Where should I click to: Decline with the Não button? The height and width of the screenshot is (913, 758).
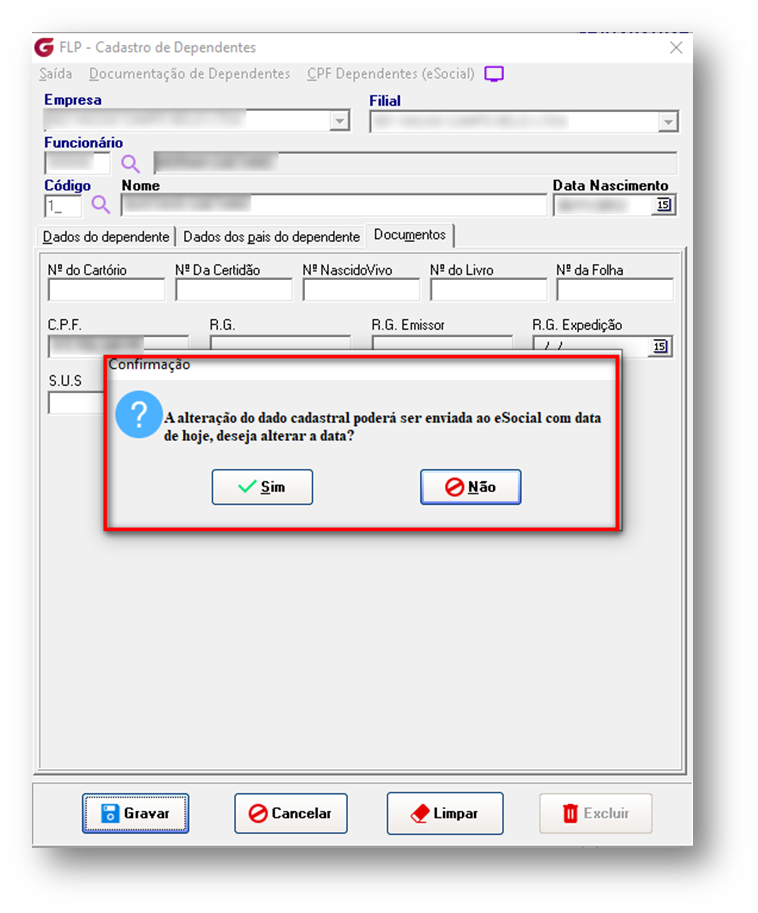coord(470,487)
